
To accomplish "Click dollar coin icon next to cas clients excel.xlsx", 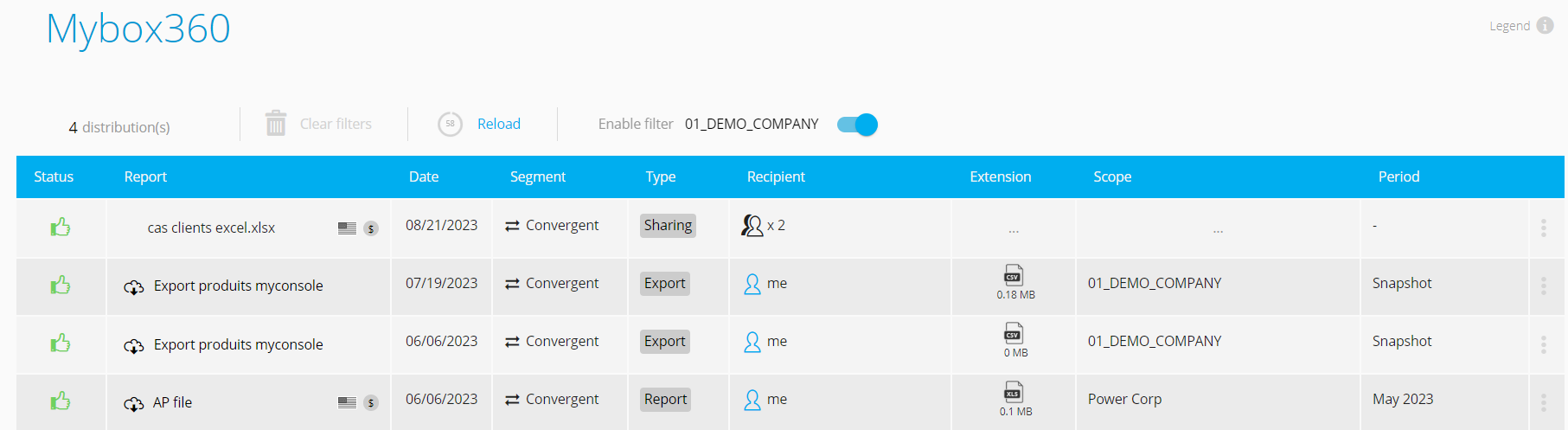I will tap(371, 228).
